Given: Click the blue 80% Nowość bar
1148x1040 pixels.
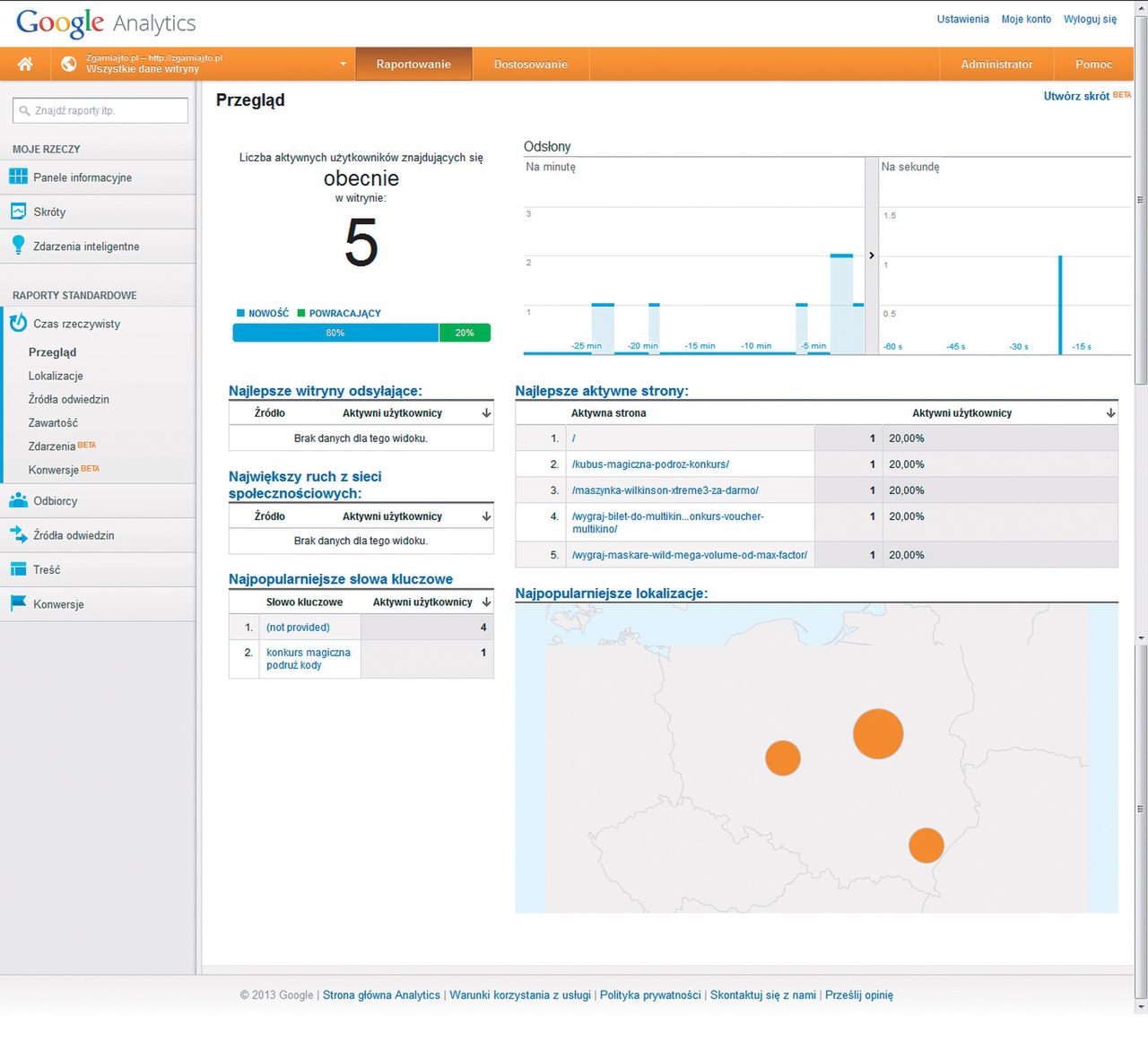Looking at the screenshot, I should [x=335, y=333].
